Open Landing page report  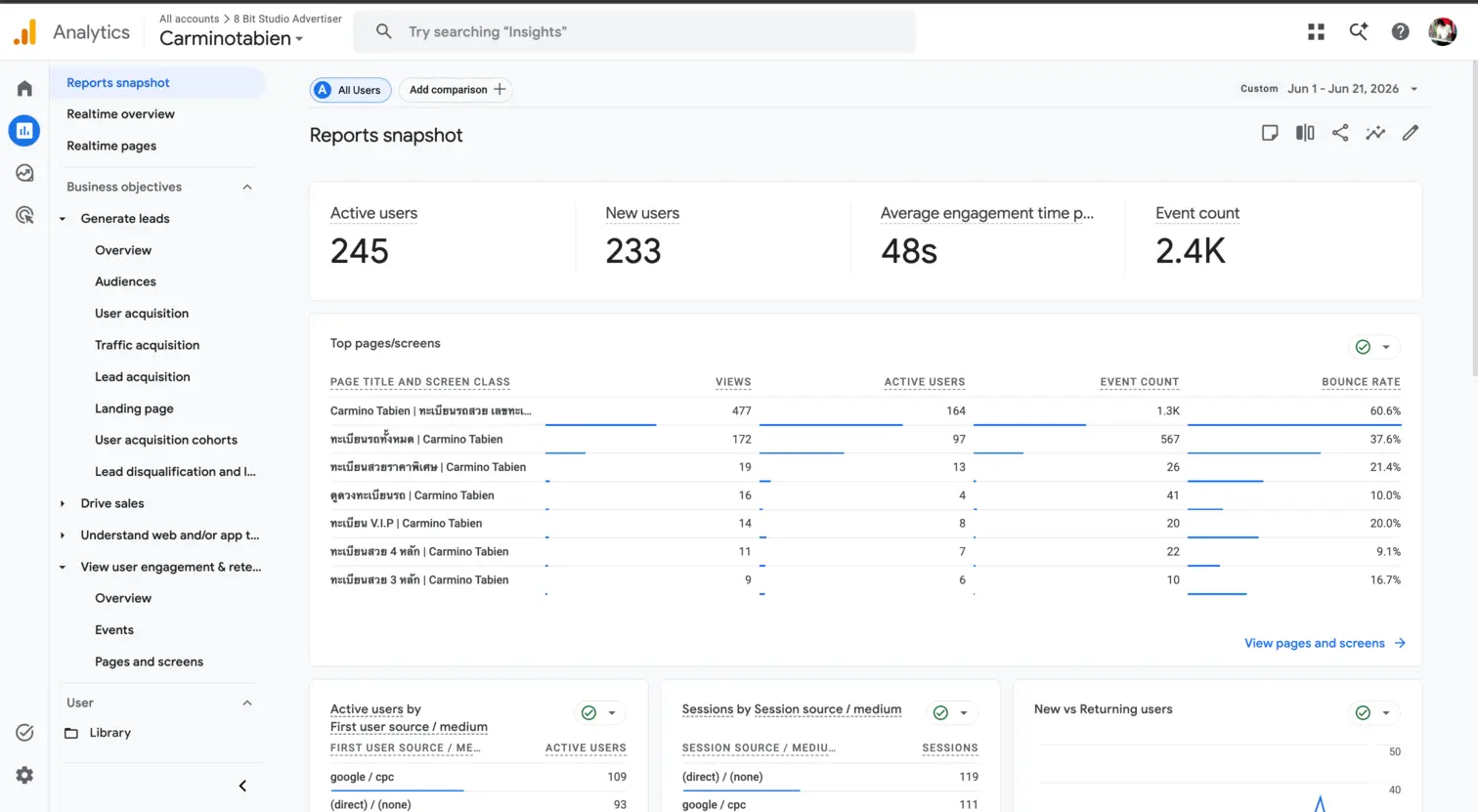134,408
